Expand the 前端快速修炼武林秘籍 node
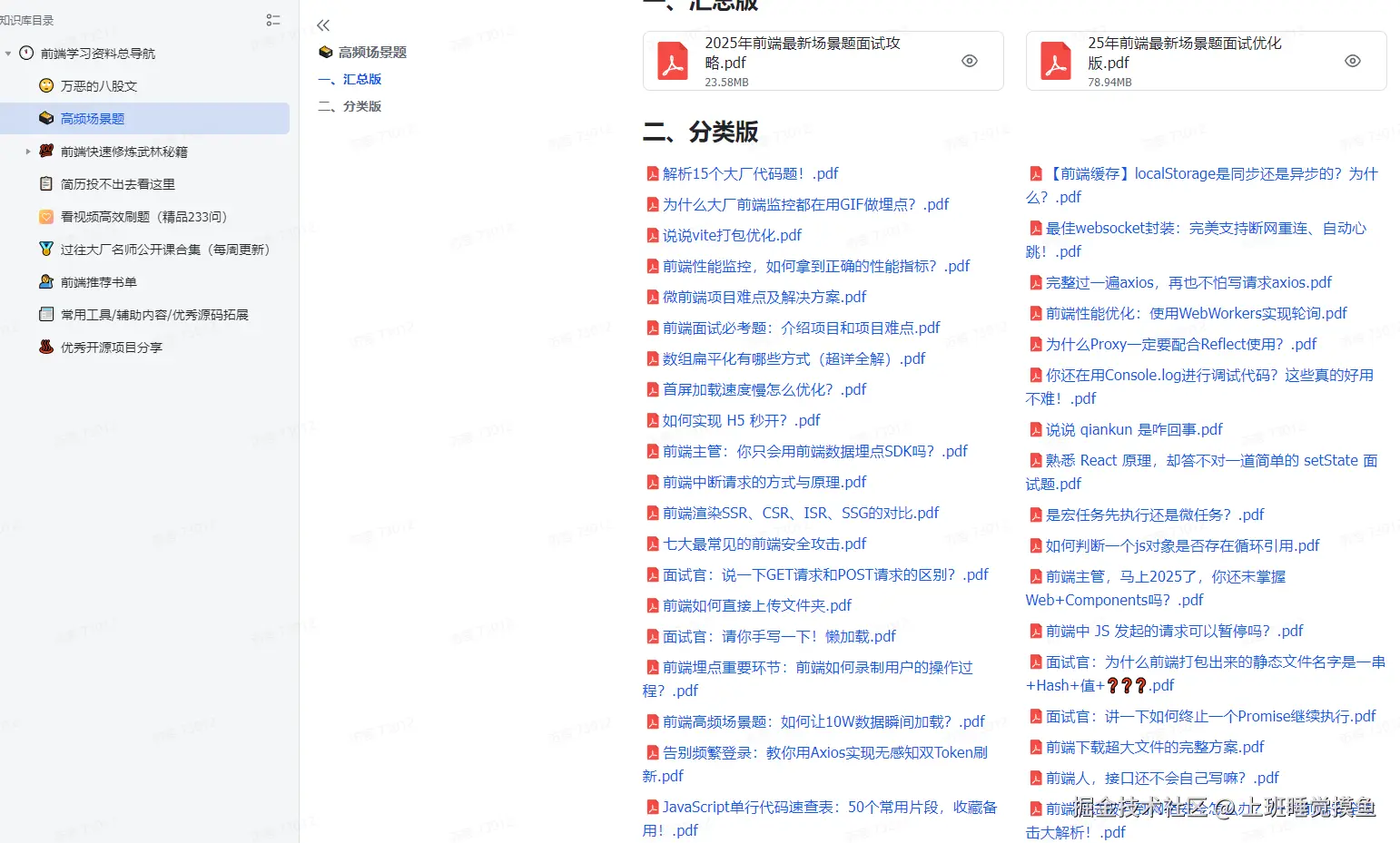Screen dimensions: 1400x843 pos(28,152)
